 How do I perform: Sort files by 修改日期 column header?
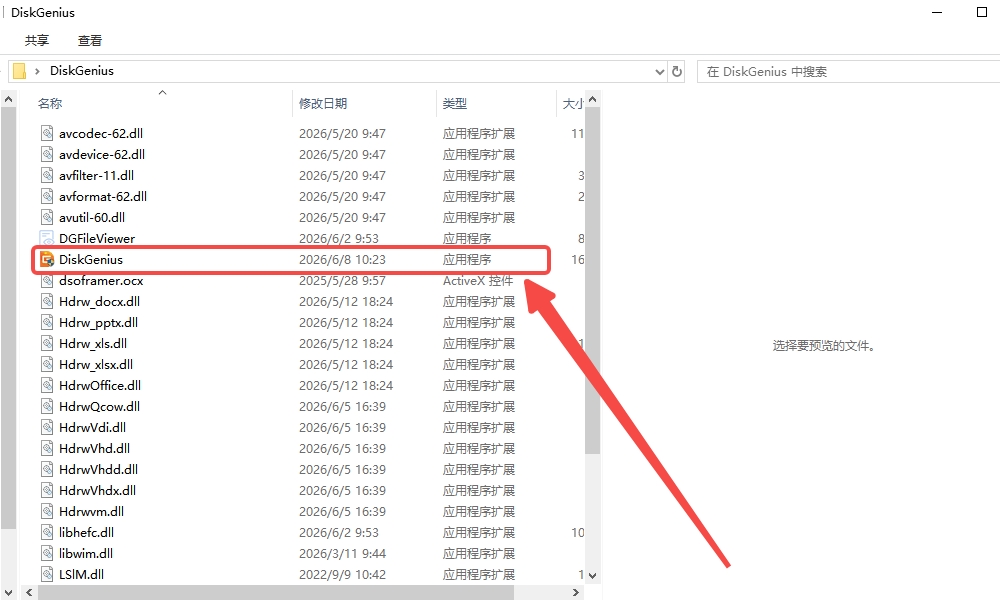tap(323, 103)
